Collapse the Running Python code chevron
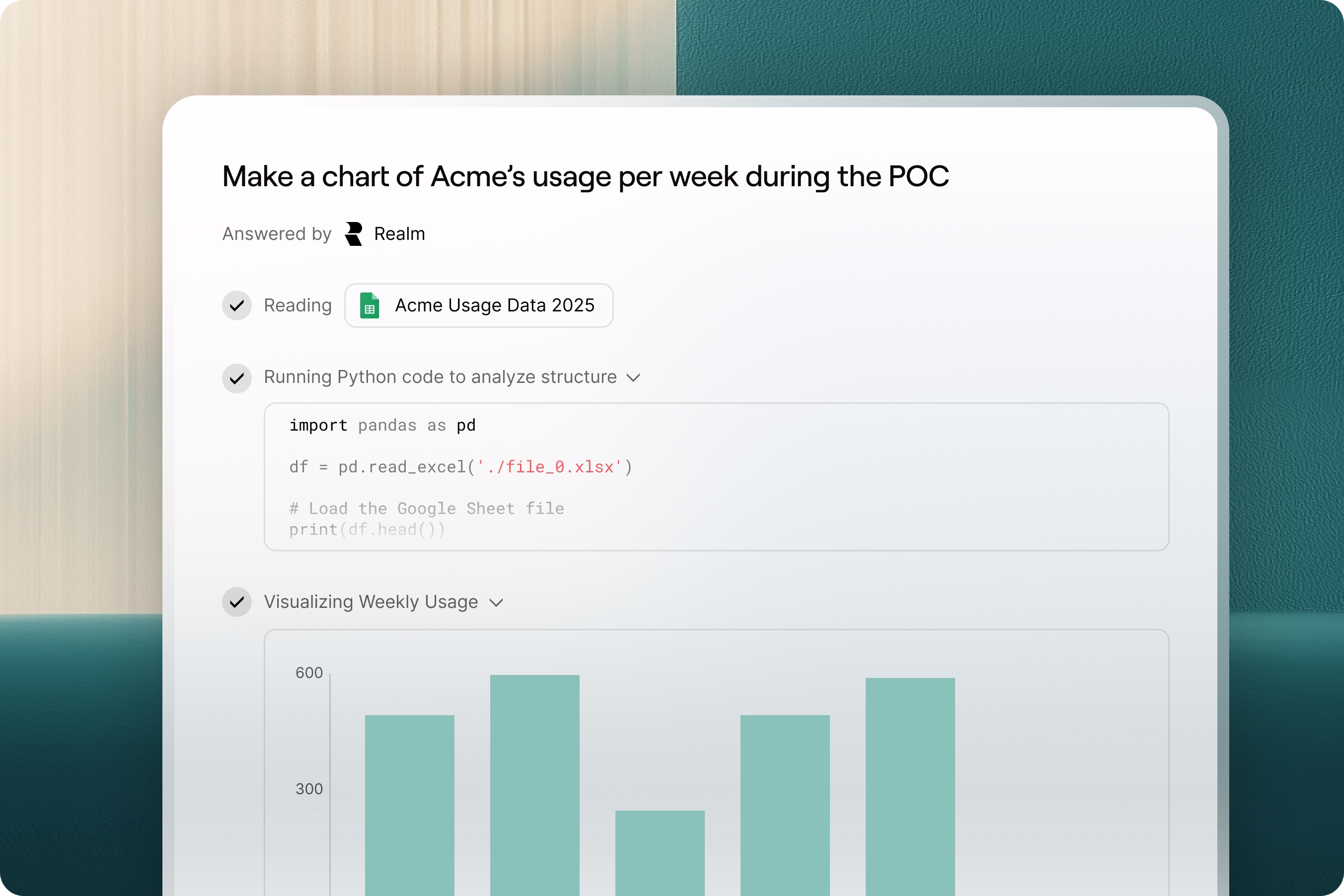The height and width of the screenshot is (896, 1344). (633, 377)
